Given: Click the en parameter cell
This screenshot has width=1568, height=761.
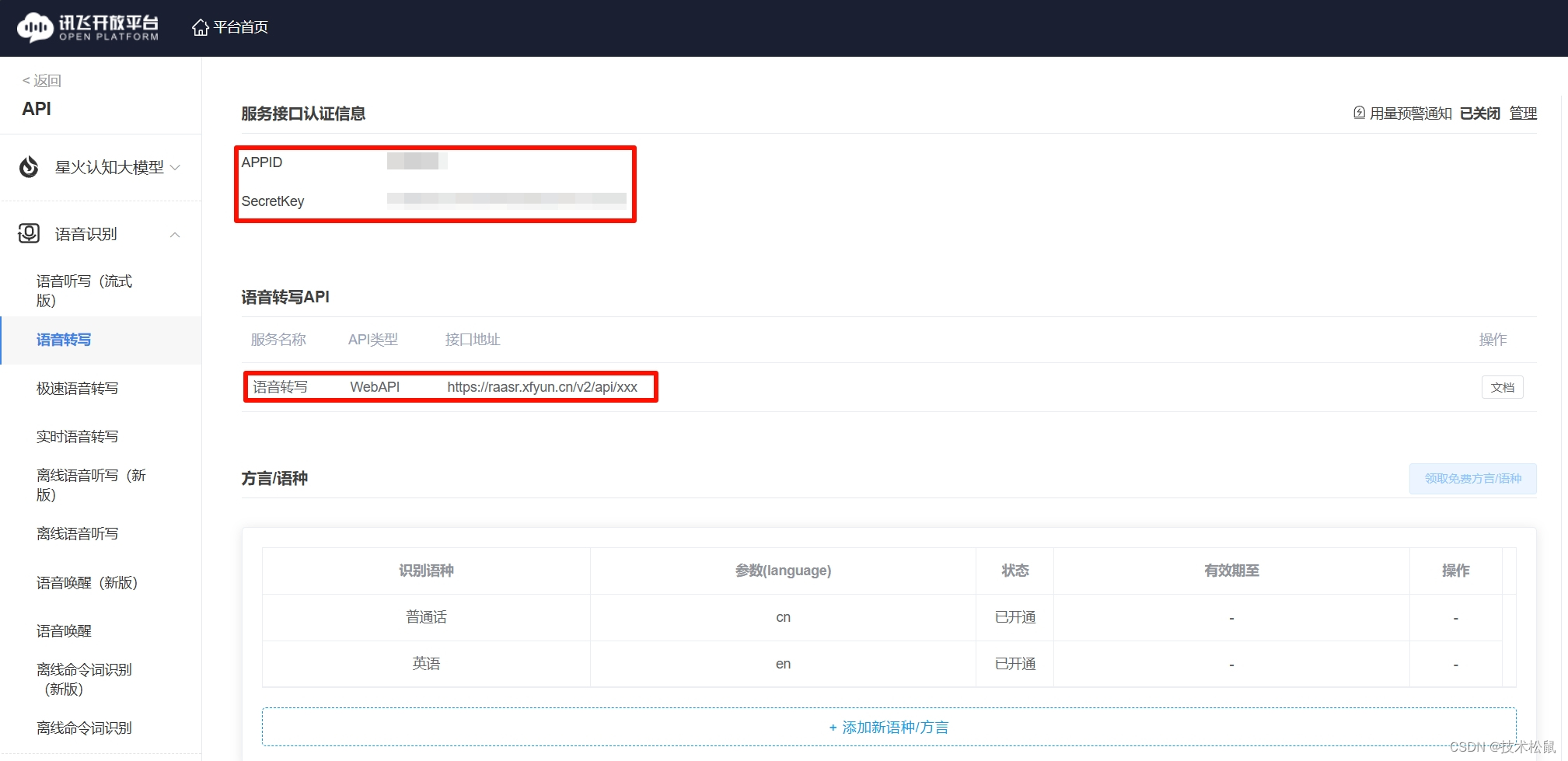Looking at the screenshot, I should pos(783,664).
